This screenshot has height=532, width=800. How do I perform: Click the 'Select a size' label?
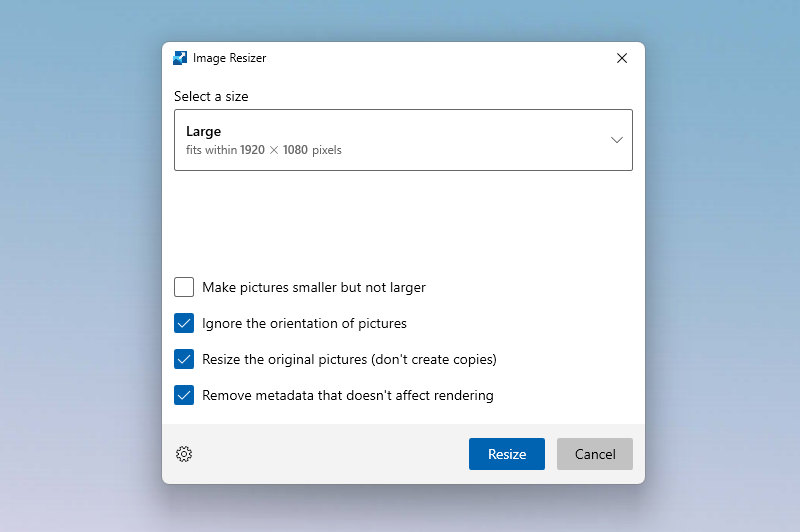coord(211,97)
